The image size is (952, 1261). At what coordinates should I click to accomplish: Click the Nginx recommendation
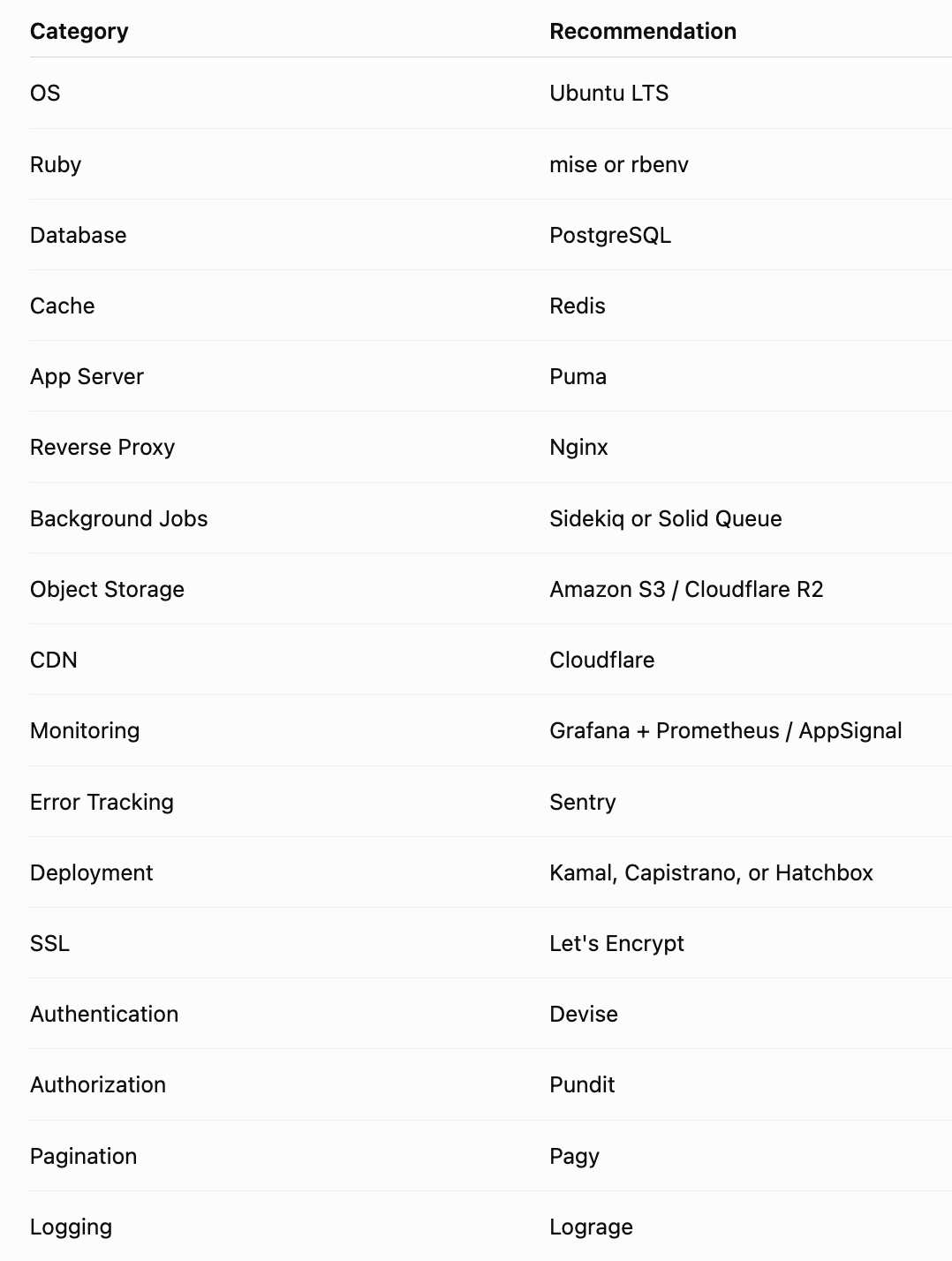(x=579, y=447)
